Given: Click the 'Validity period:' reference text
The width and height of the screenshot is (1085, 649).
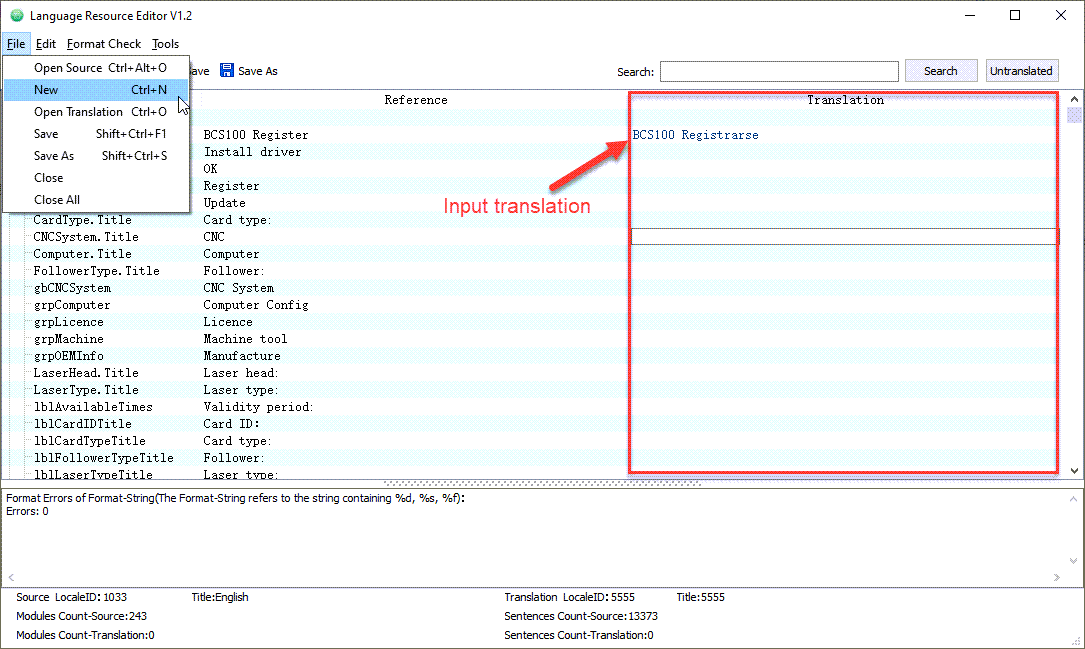Looking at the screenshot, I should 258,407.
